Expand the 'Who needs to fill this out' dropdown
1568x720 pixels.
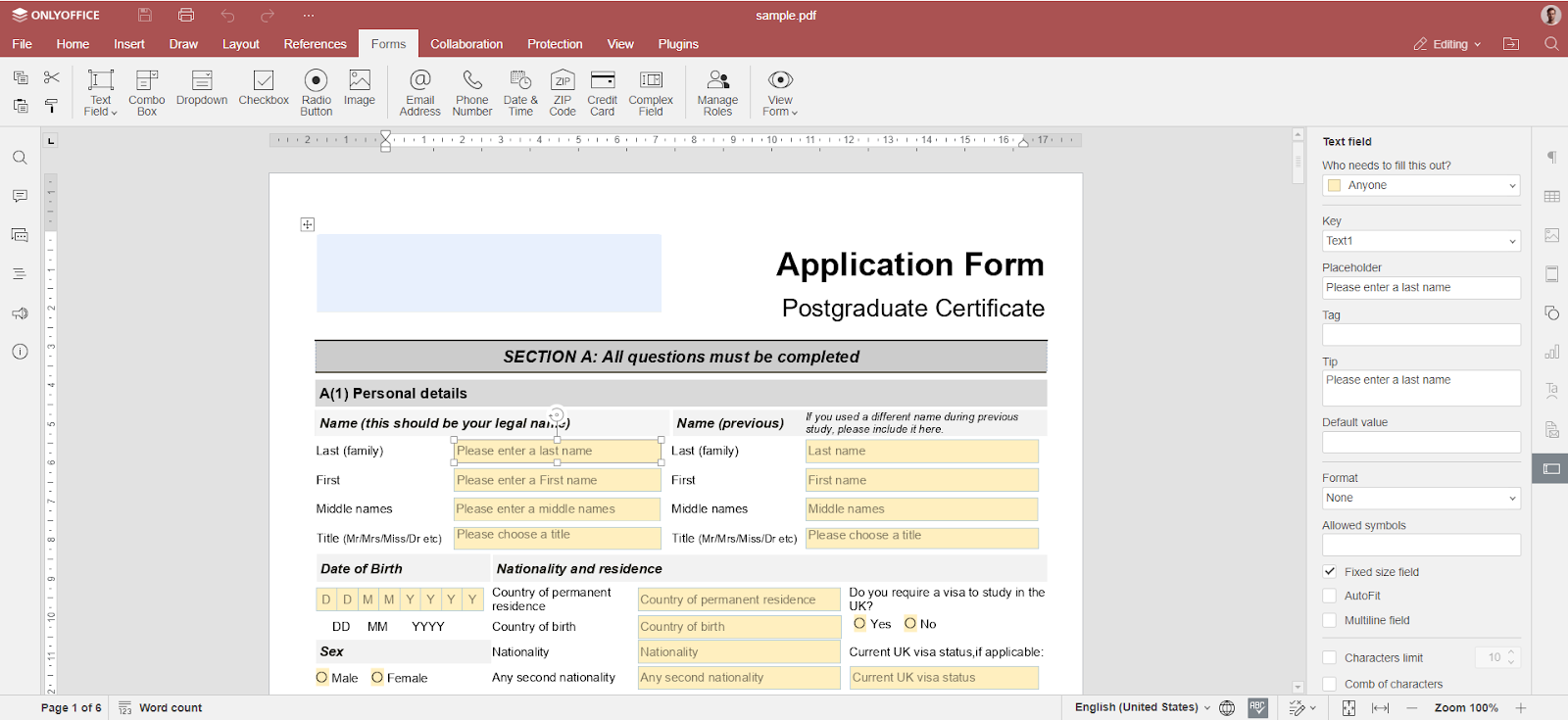[x=1420, y=185]
